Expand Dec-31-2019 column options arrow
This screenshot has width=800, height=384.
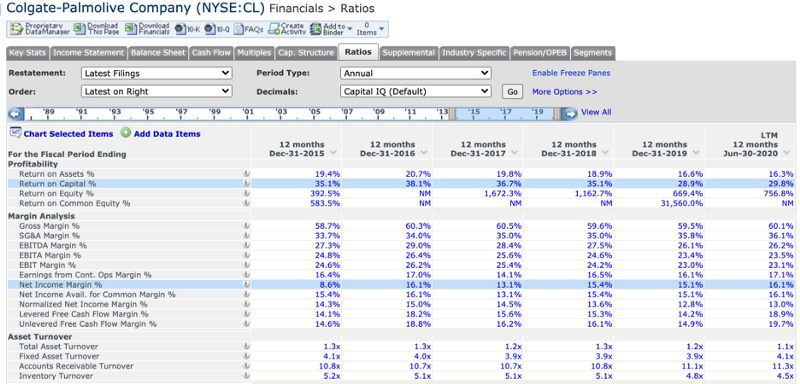[696, 153]
